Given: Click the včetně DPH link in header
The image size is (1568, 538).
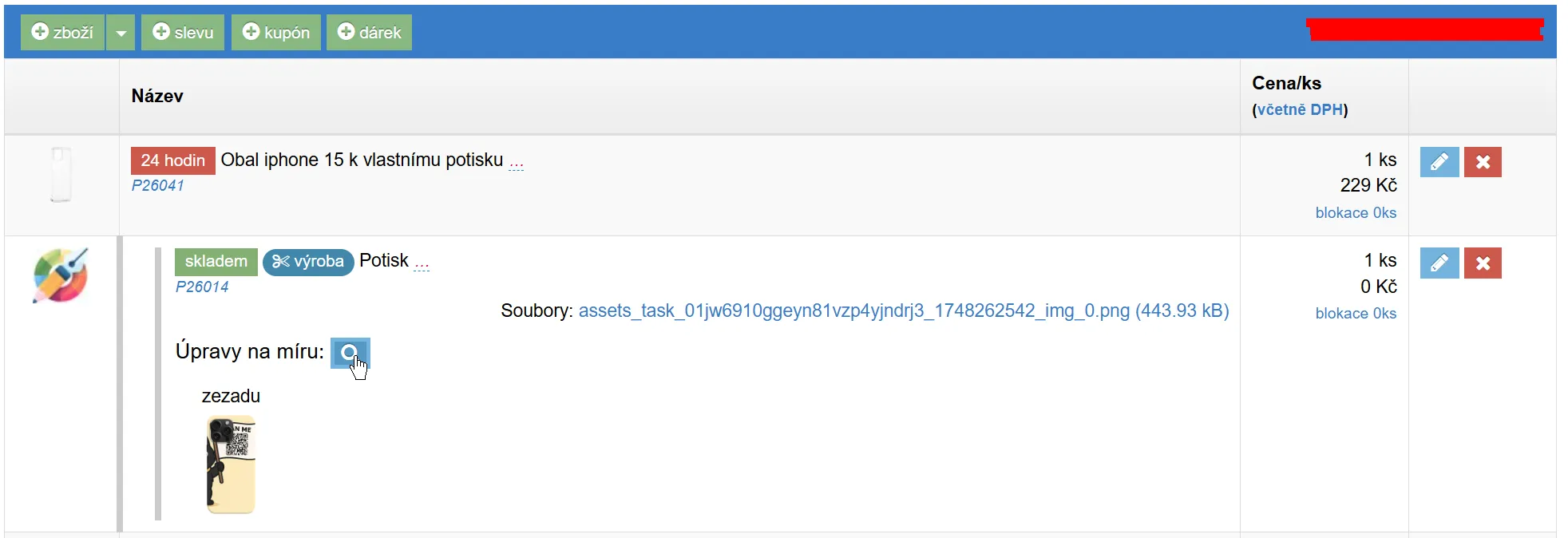Looking at the screenshot, I should point(1300,109).
